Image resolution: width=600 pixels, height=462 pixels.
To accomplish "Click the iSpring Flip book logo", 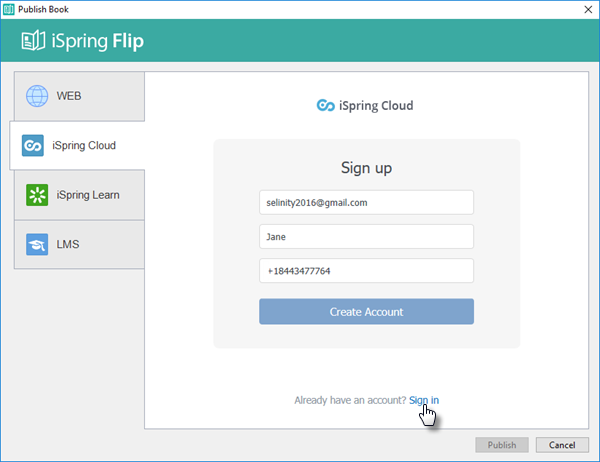I will click(33, 41).
